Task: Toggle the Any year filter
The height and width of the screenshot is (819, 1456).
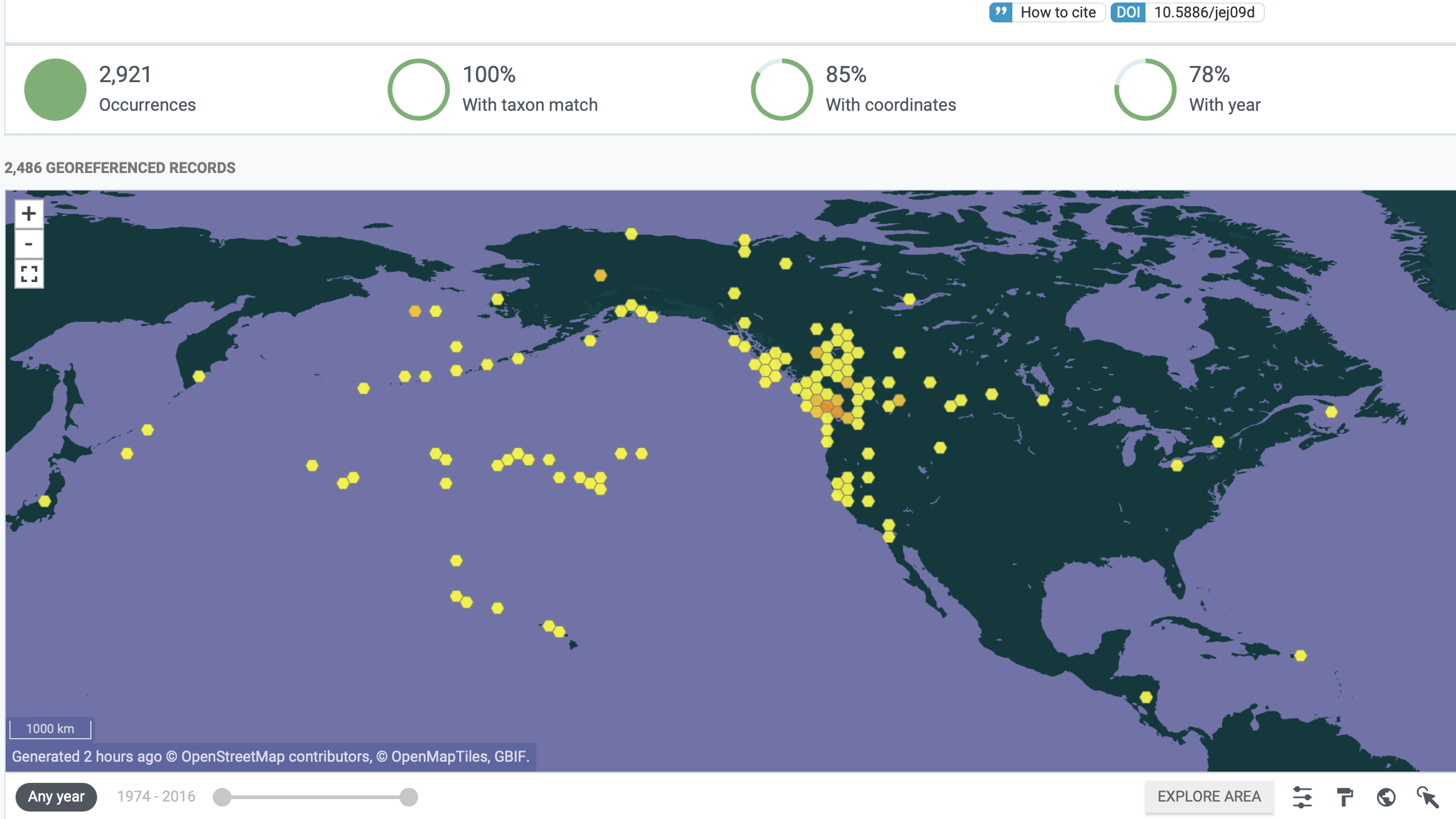Action: point(56,797)
